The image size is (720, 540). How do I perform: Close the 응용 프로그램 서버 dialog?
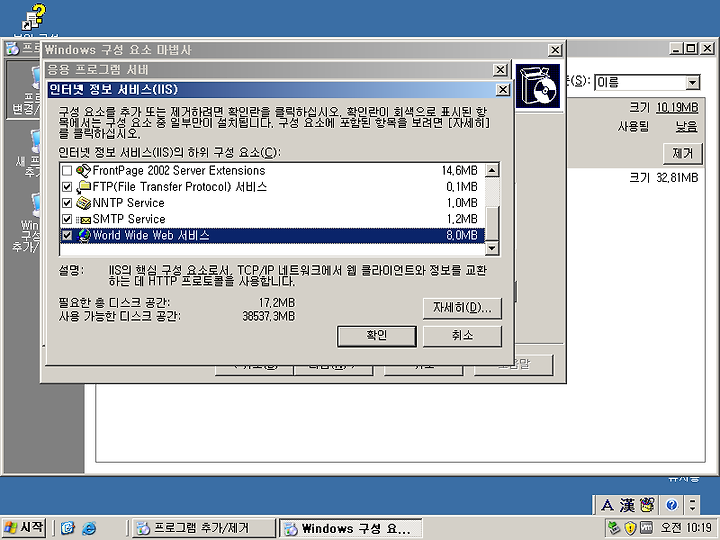[500, 70]
